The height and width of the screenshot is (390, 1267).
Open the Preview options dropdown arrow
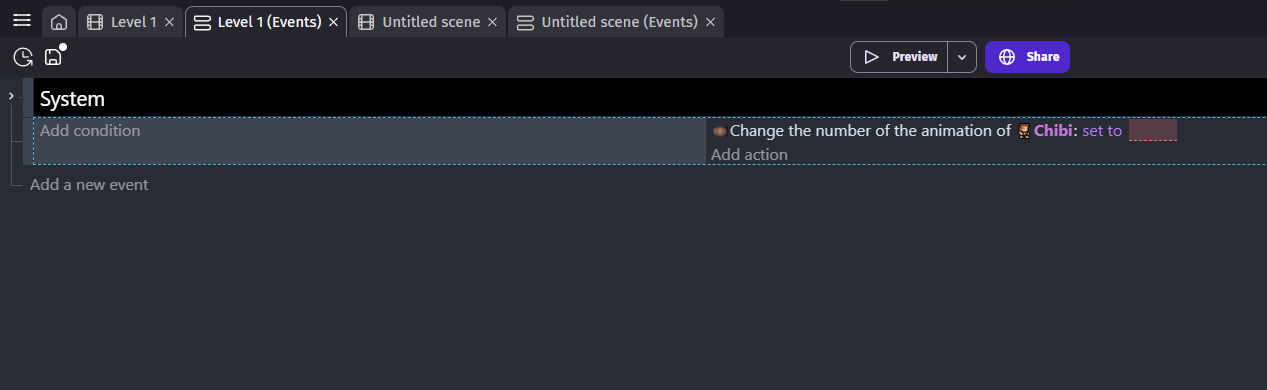click(x=962, y=57)
